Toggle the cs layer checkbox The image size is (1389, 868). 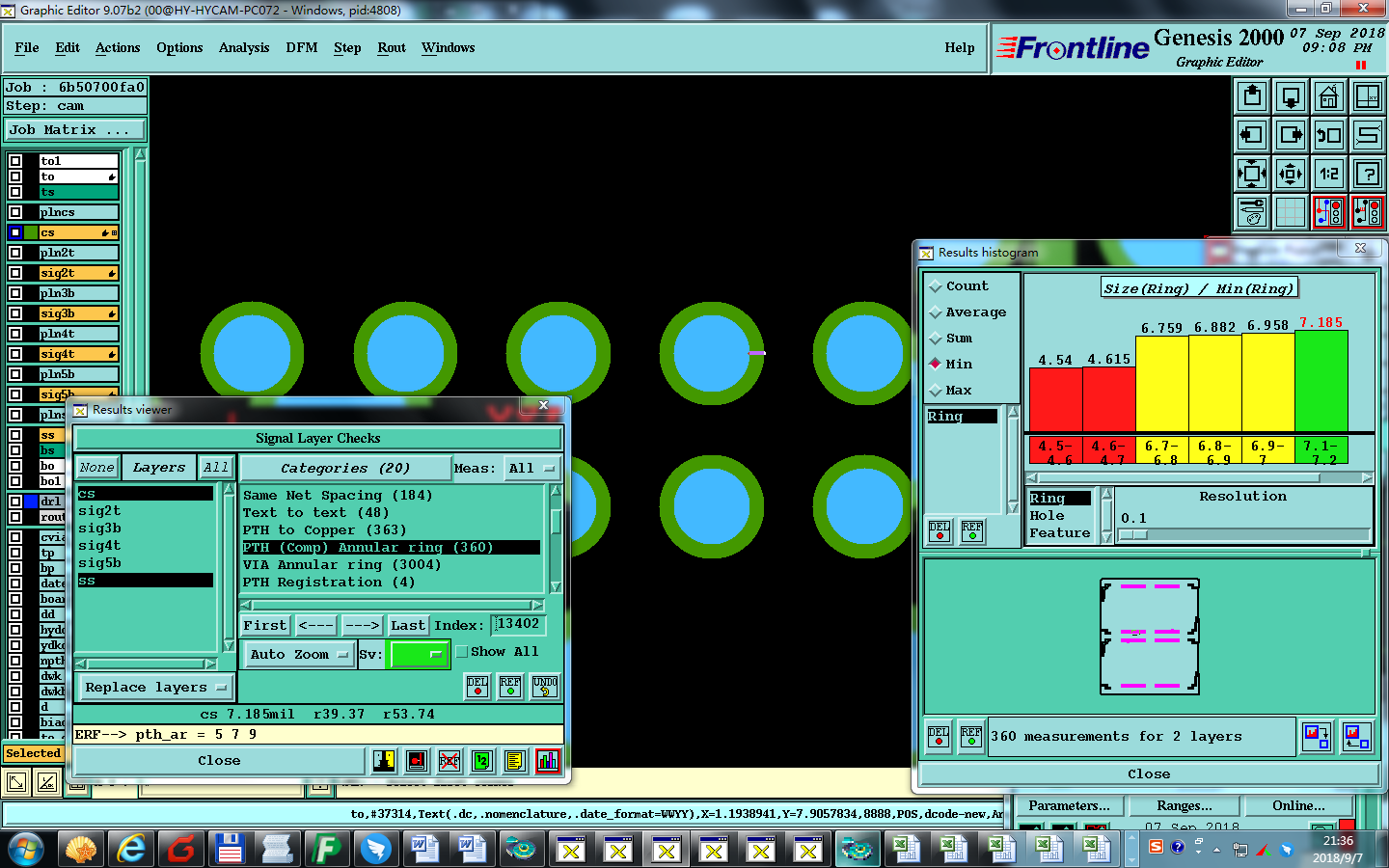[15, 232]
